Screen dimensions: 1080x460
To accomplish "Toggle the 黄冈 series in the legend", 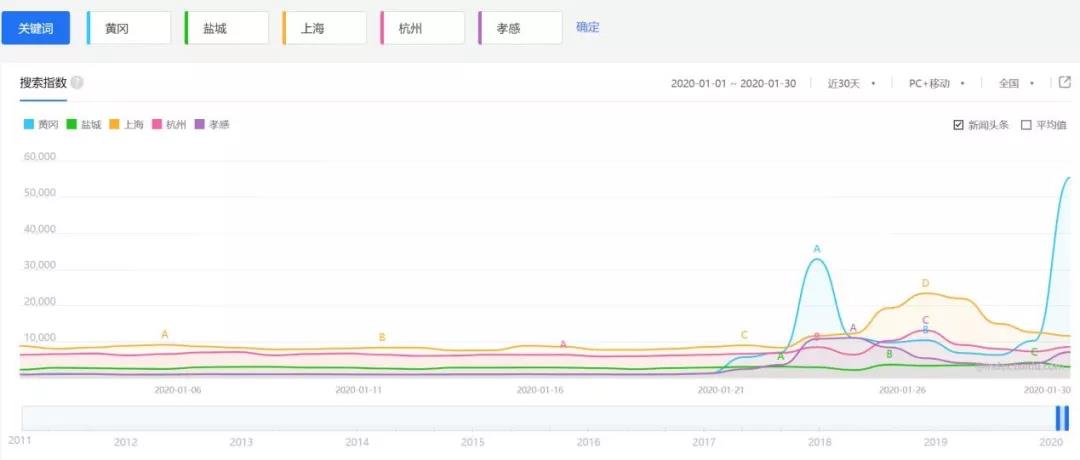I will tap(41, 125).
